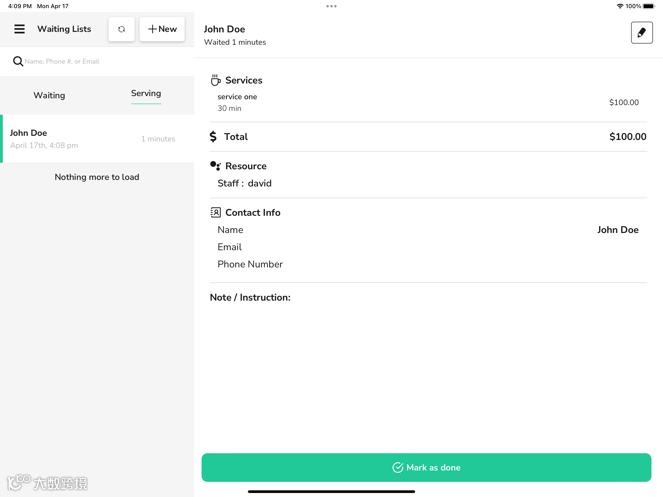663x497 pixels.
Task: Click the '30 min' duration text
Action: pos(230,108)
